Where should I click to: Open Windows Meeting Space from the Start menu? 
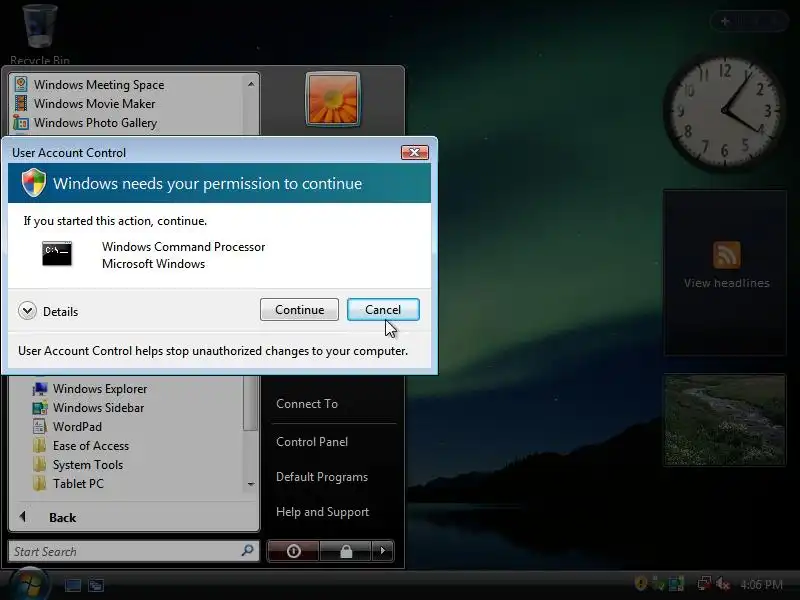(99, 85)
